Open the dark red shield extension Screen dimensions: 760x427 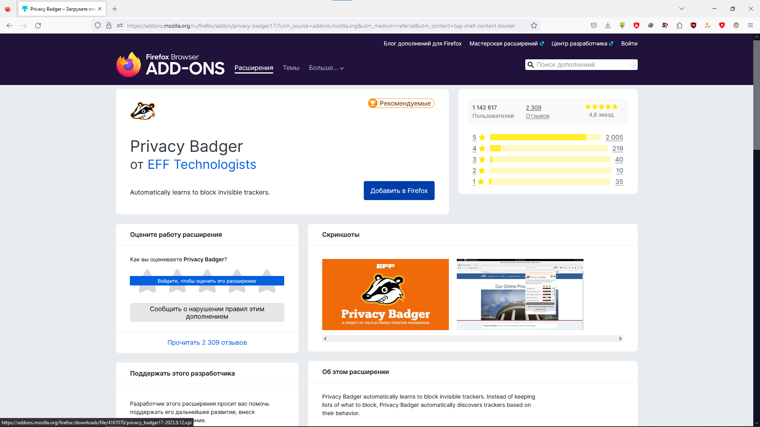click(x=694, y=26)
